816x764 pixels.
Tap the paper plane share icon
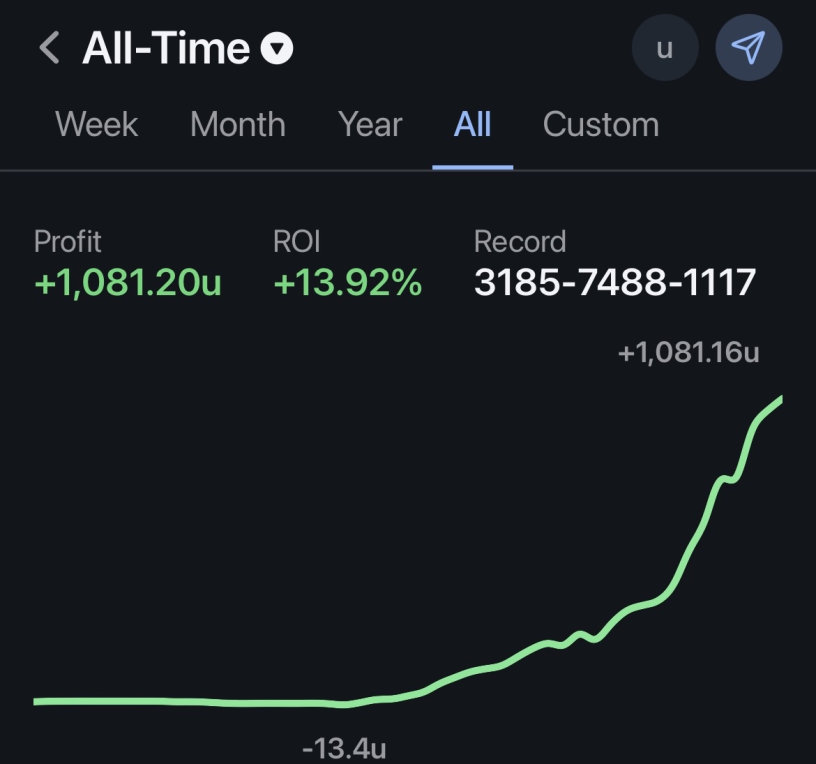coord(748,48)
